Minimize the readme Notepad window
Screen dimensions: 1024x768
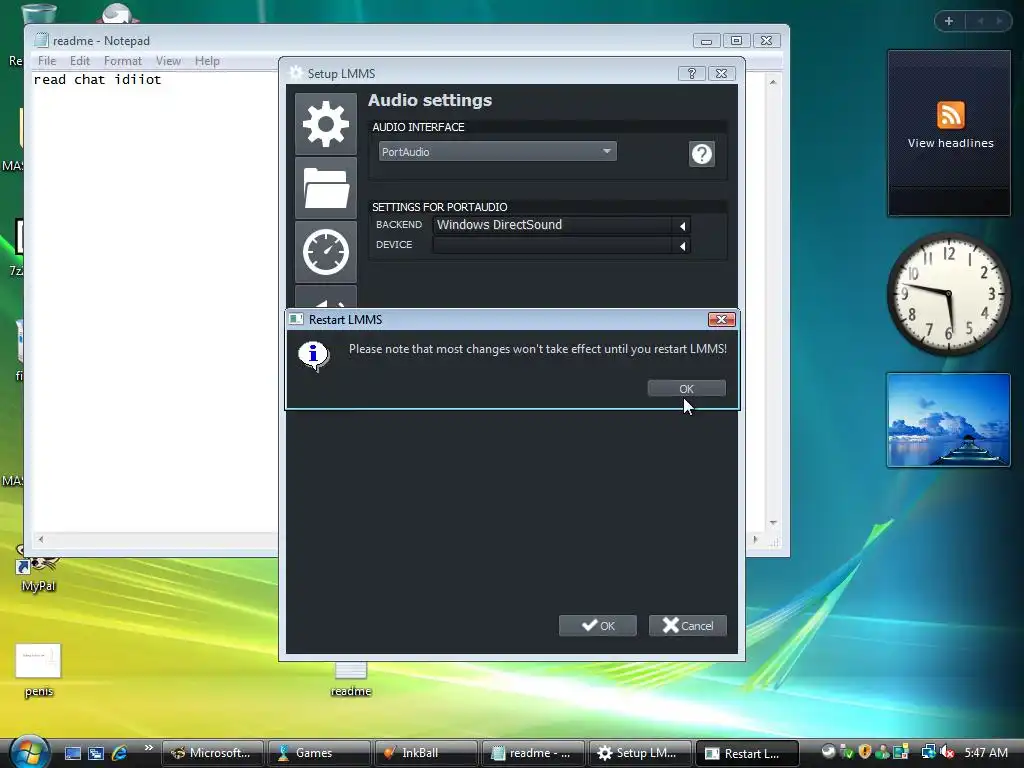click(706, 40)
